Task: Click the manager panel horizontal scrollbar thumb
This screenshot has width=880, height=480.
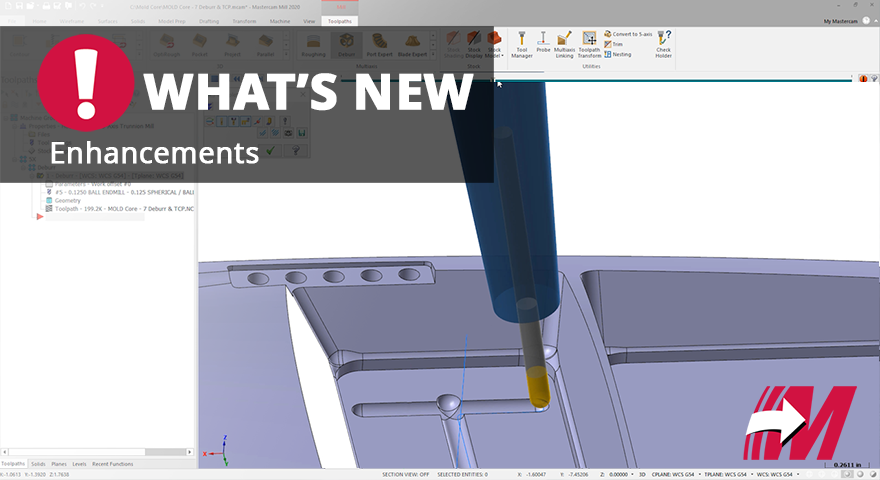Action: (x=77, y=452)
